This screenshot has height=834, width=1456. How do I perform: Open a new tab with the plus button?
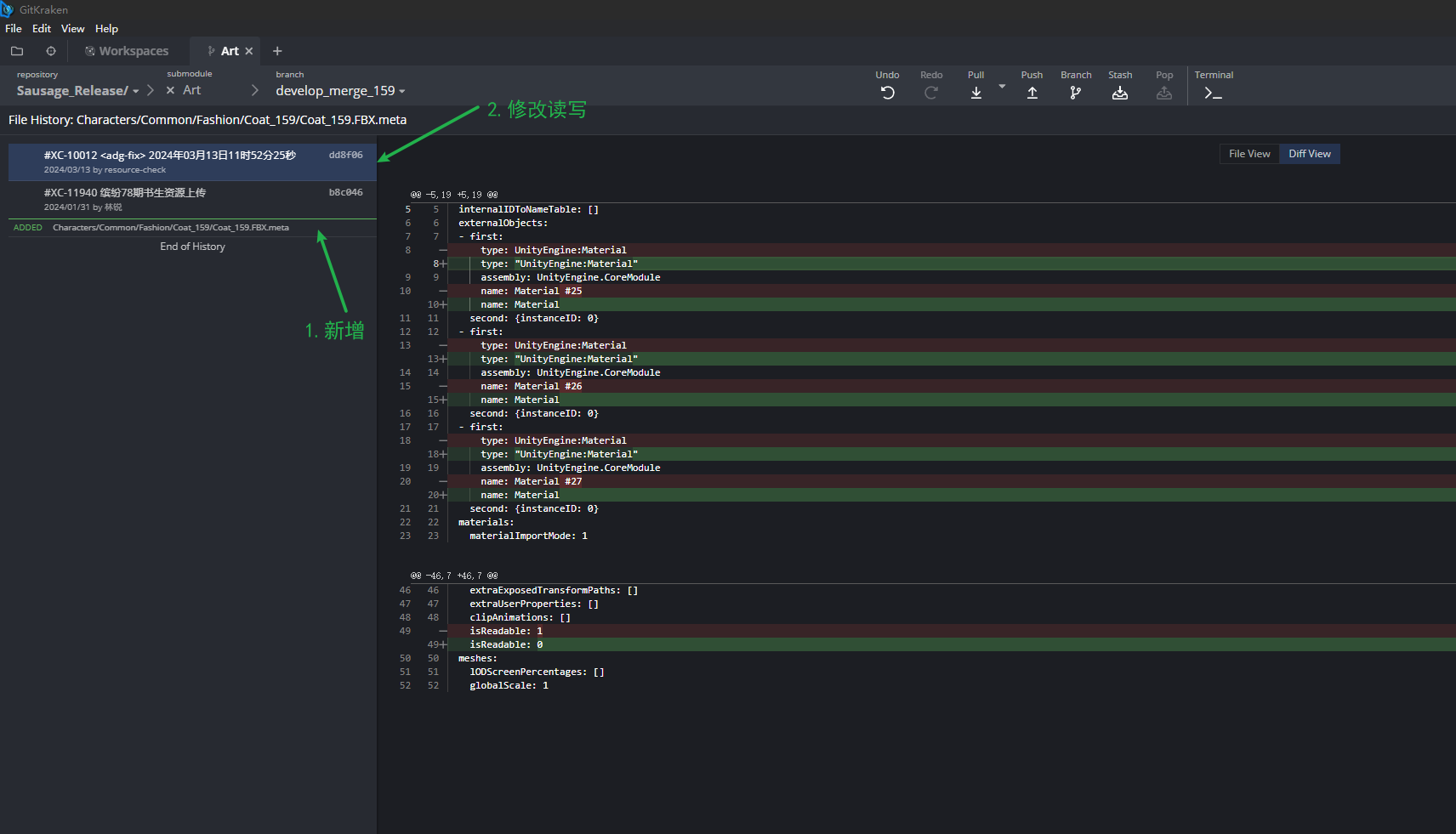coord(277,51)
